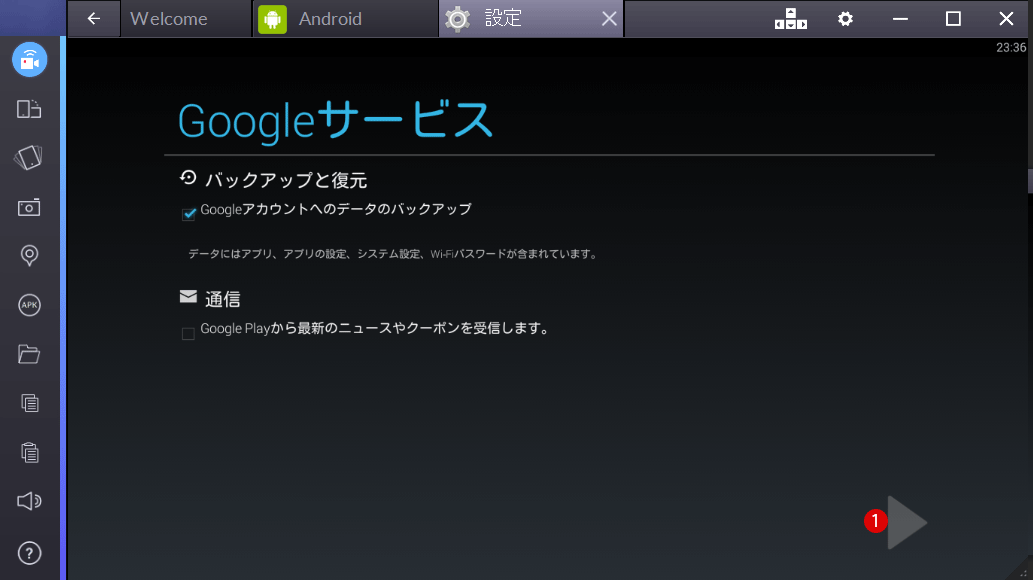Go back using the arrow button

[94, 18]
